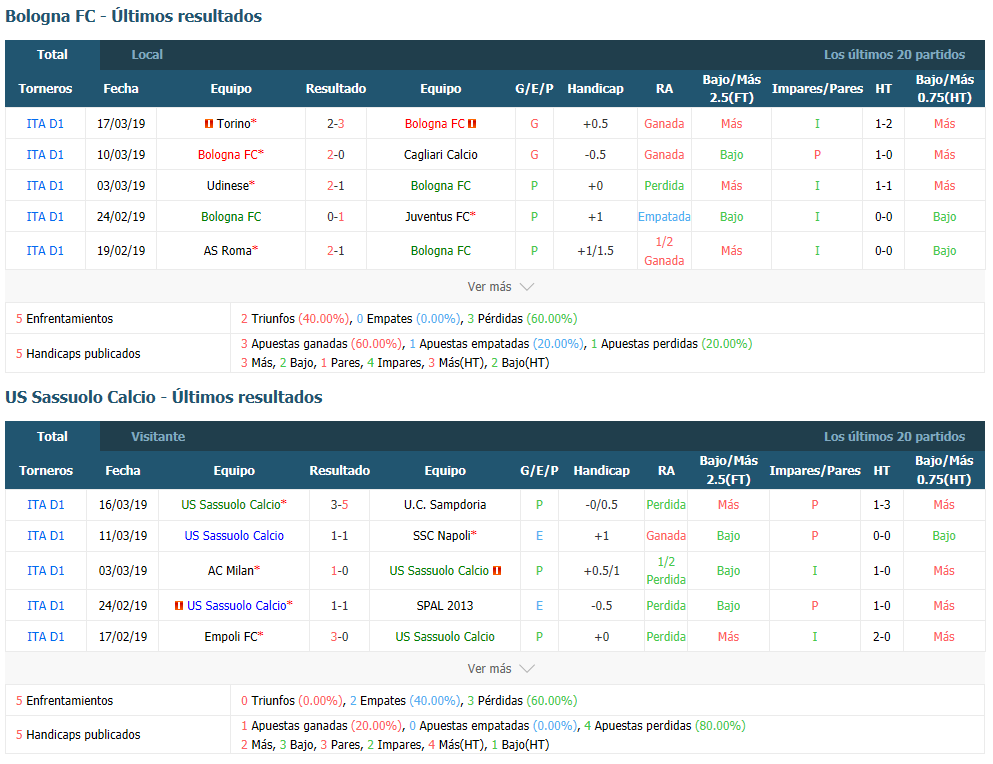Select the Total tab of the Sassuolo table

(52, 436)
